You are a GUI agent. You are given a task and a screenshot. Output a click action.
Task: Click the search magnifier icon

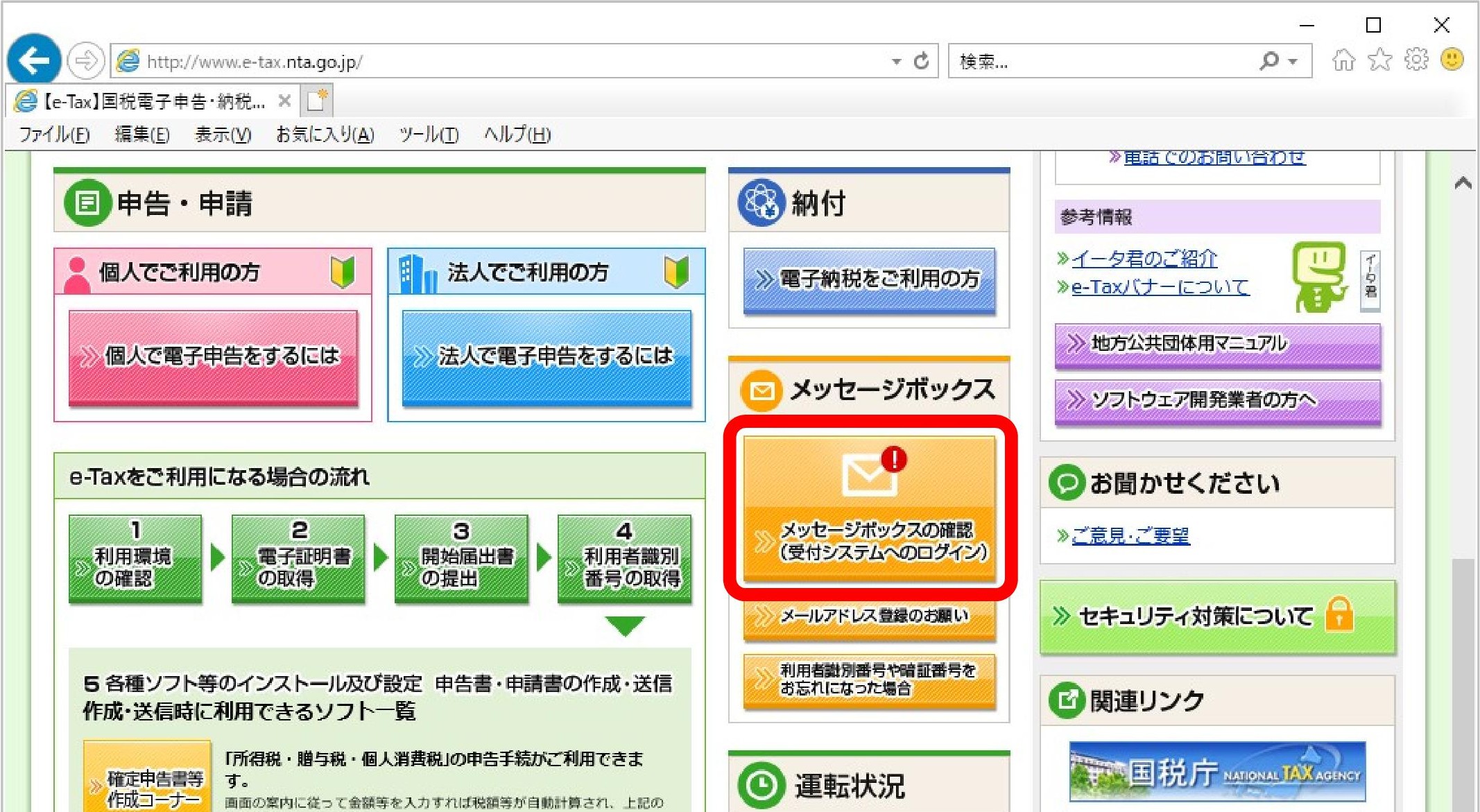point(1268,61)
